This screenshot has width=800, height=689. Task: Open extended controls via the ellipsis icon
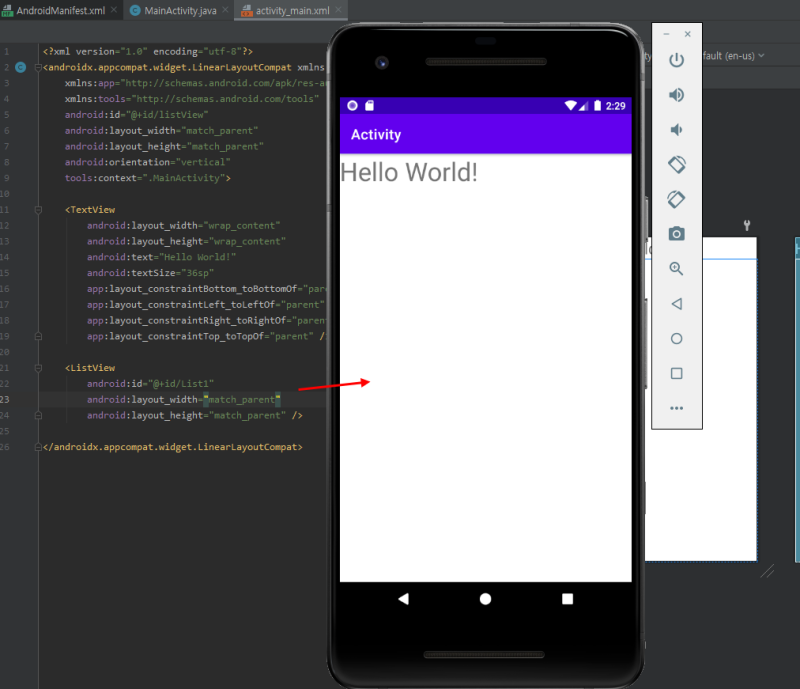[676, 408]
